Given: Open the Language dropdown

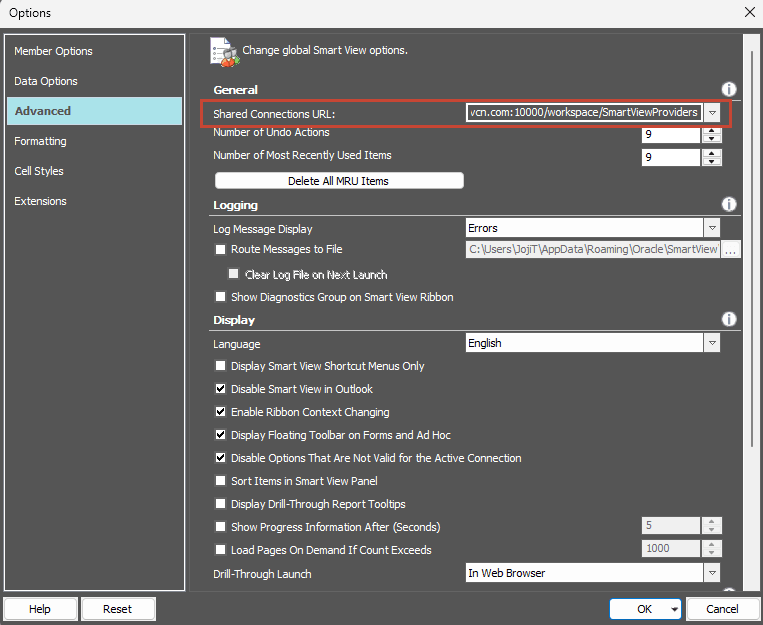Looking at the screenshot, I should [712, 343].
